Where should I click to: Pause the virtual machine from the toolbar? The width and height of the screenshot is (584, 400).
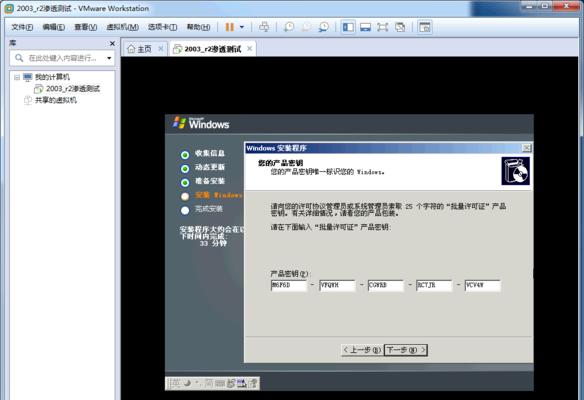pos(230,27)
